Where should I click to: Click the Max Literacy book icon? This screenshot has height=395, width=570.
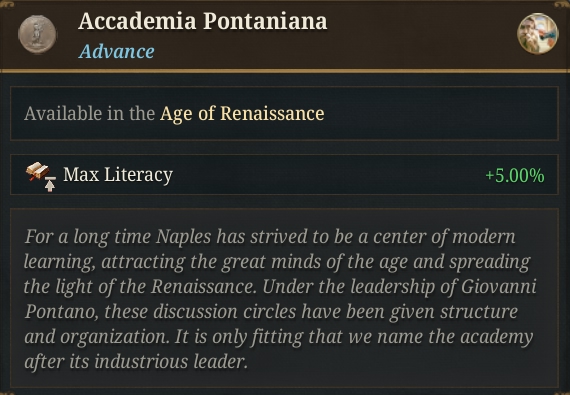(x=37, y=171)
